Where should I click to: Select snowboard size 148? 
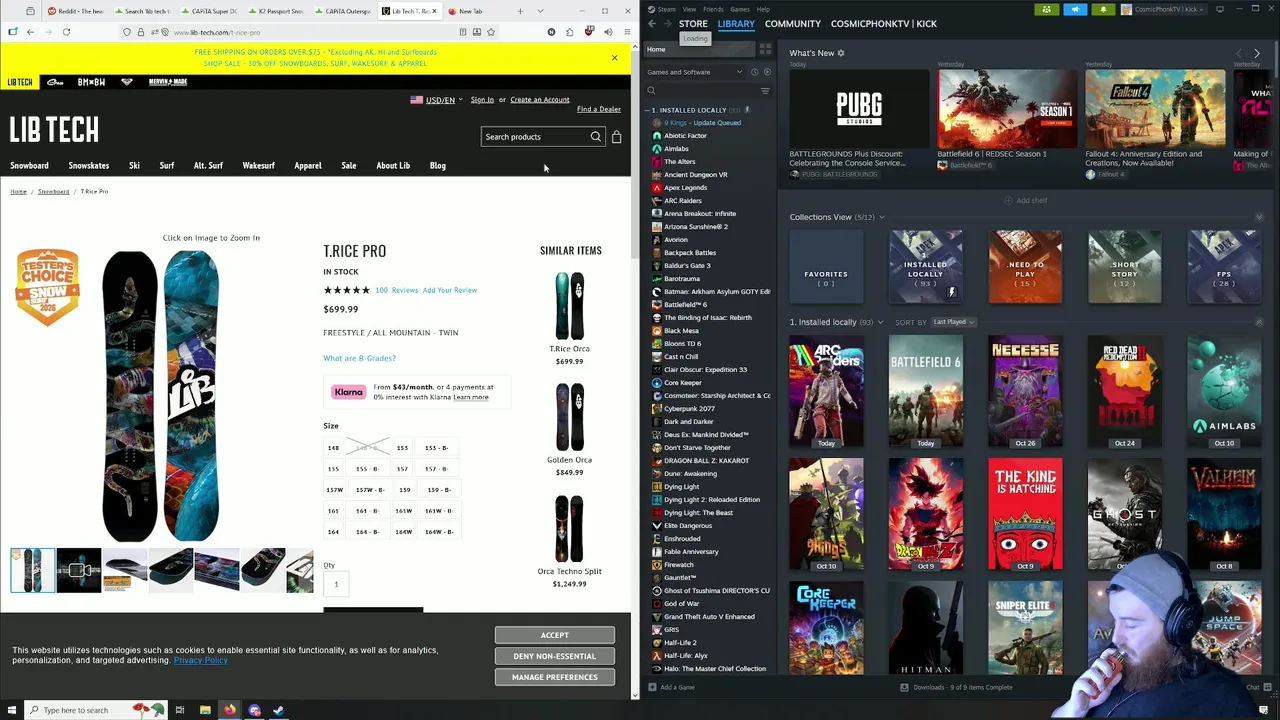[x=333, y=448]
